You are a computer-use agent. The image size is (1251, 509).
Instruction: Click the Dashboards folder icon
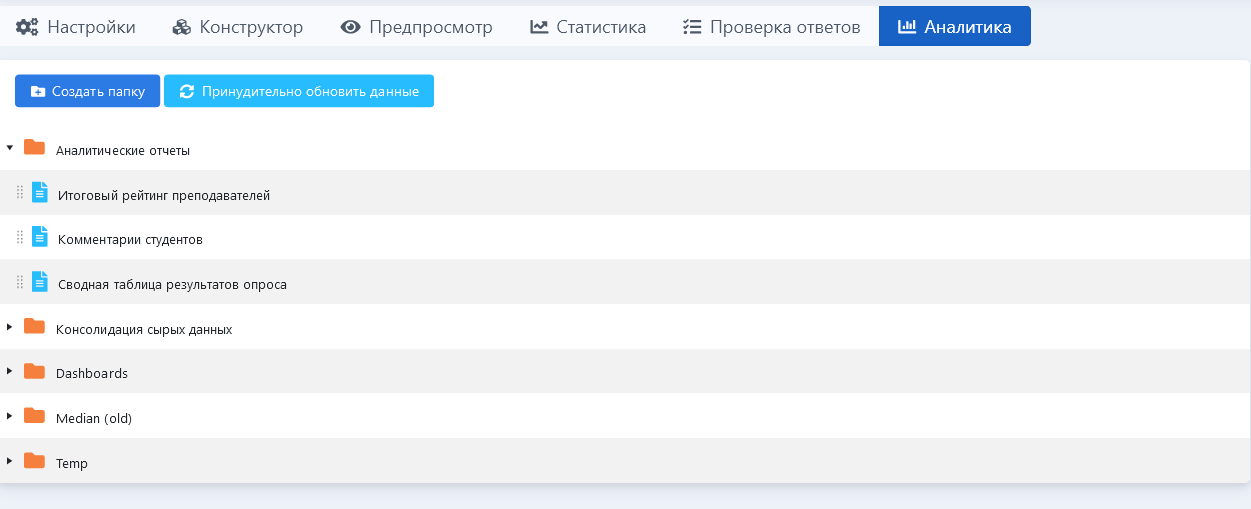[35, 371]
